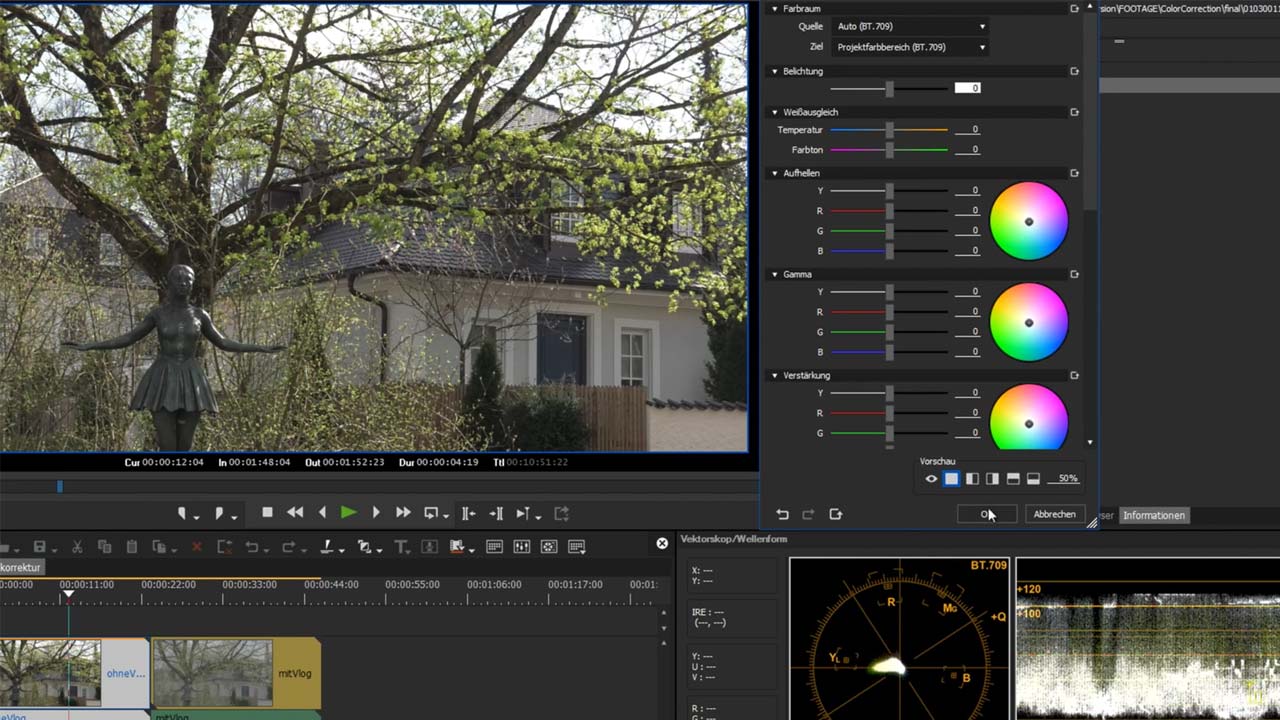The width and height of the screenshot is (1280, 720).
Task: Enable the left-half split preview mode
Action: click(x=972, y=479)
